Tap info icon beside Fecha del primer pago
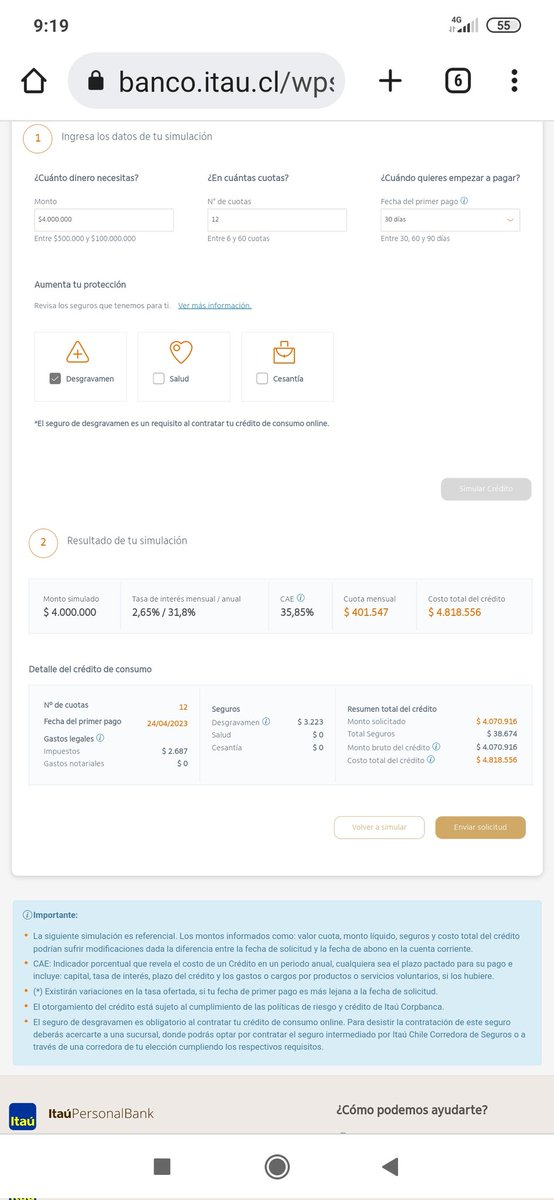554x1200 pixels. (464, 200)
